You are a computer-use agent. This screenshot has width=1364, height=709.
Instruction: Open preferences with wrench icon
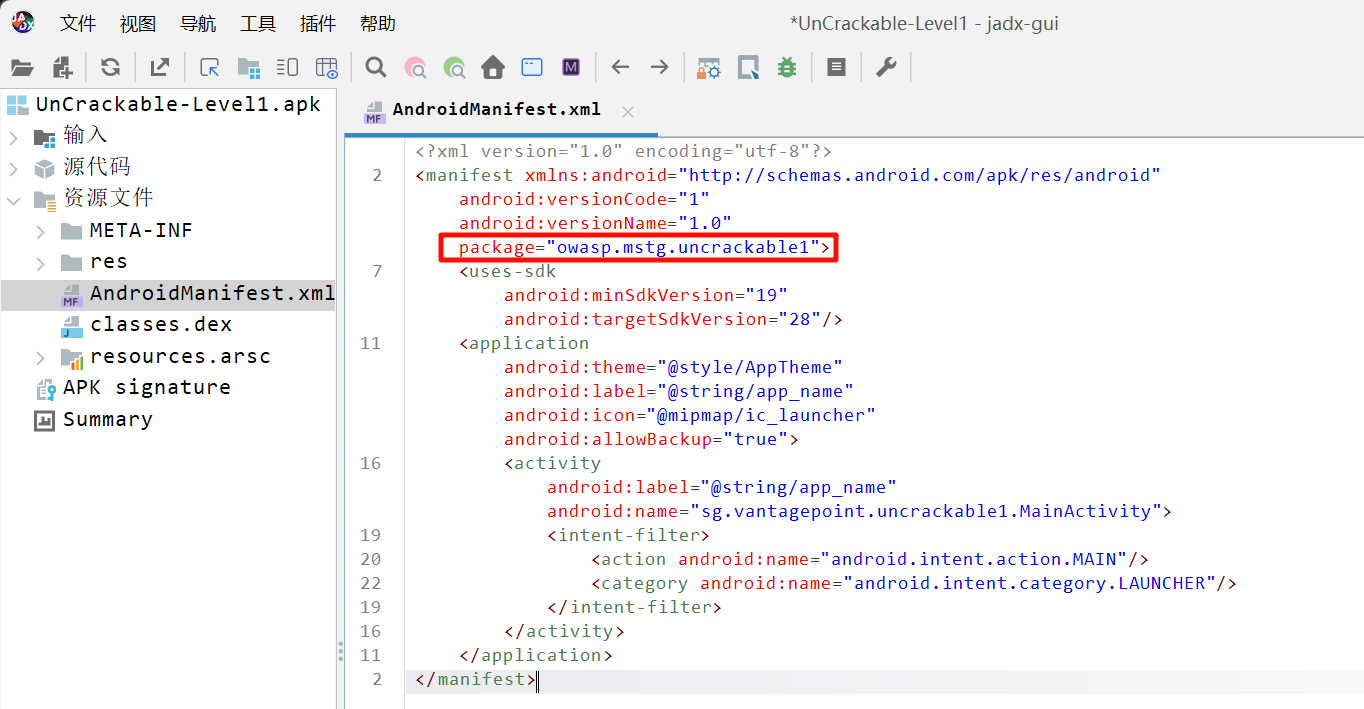(x=886, y=68)
